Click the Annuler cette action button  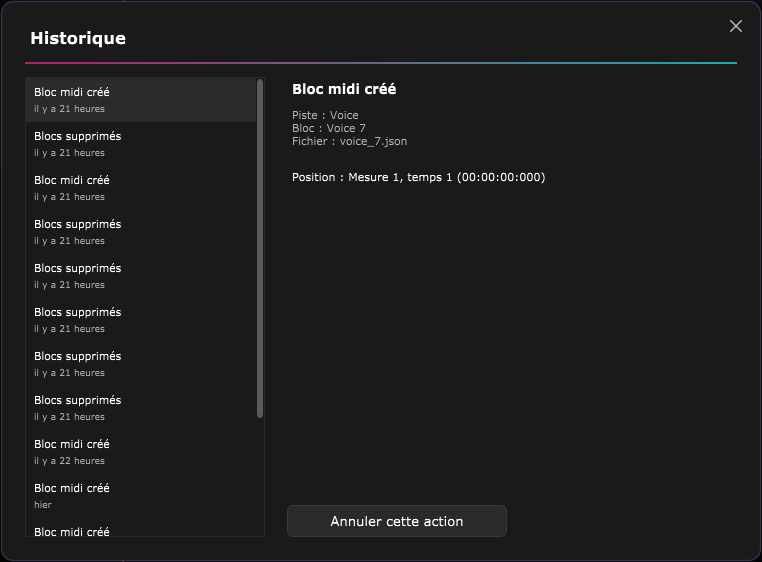point(397,521)
